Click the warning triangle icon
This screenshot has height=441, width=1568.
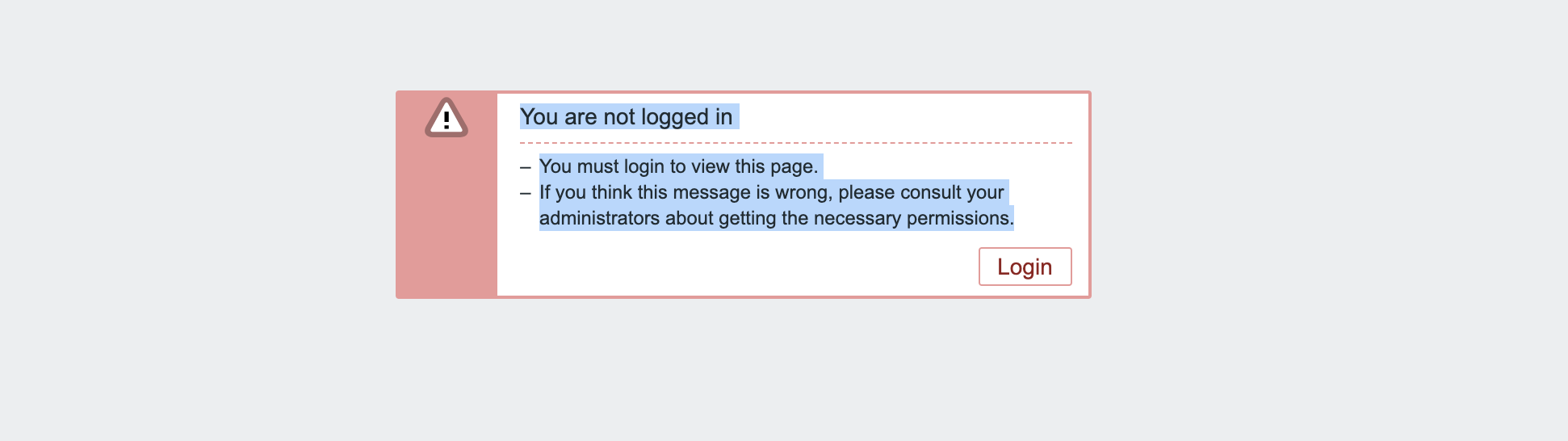tap(447, 119)
